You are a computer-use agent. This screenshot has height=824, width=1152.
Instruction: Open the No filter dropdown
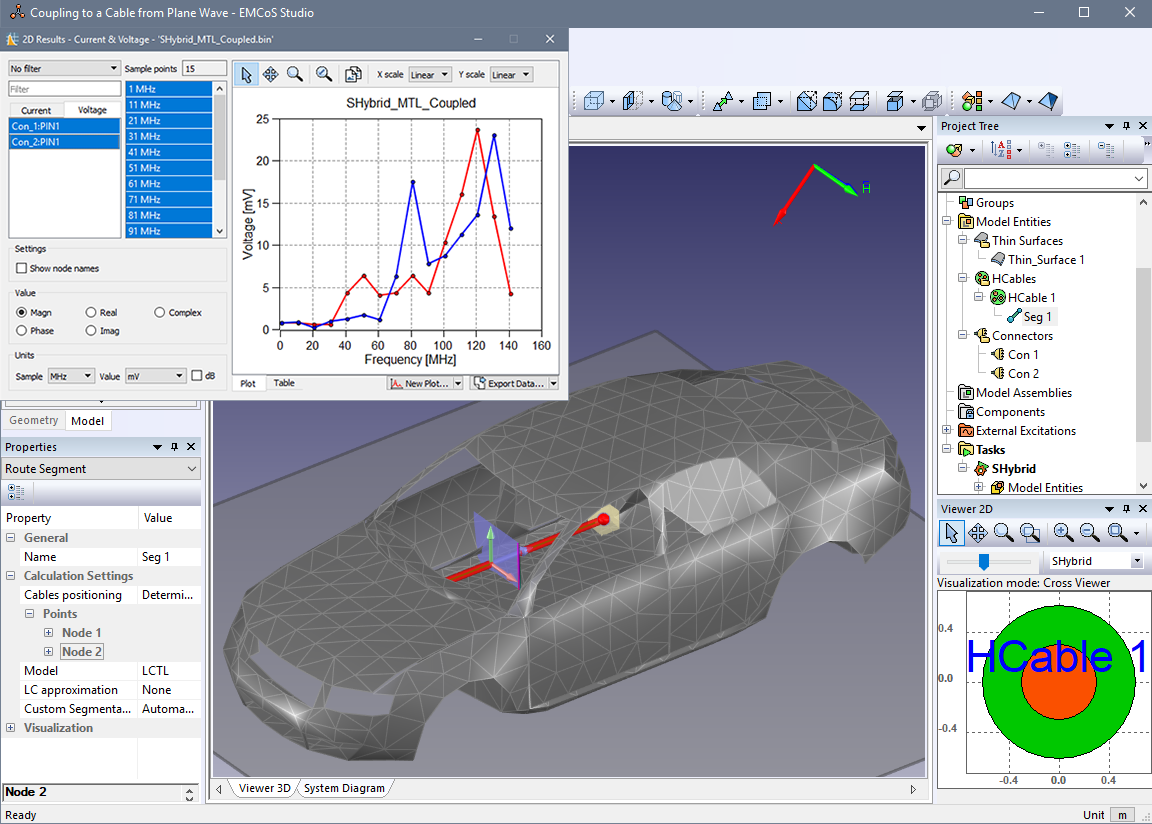point(64,68)
